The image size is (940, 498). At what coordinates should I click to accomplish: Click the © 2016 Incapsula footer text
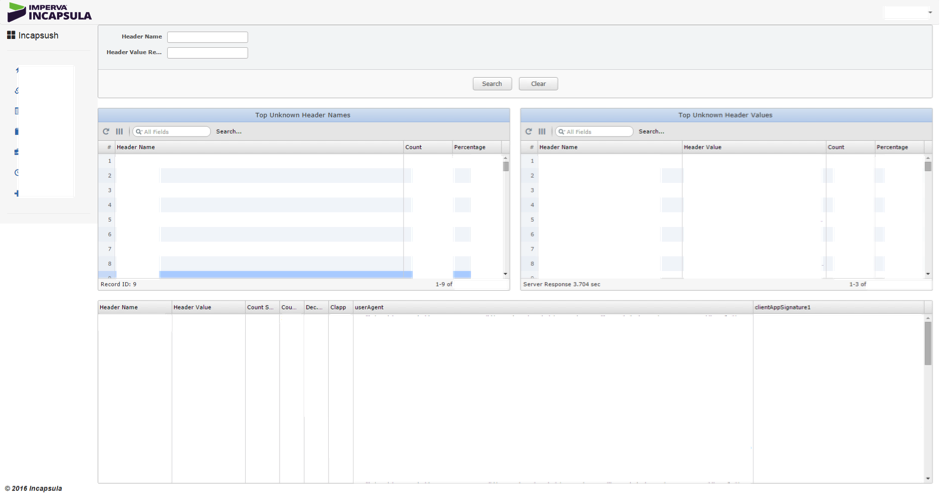(34, 488)
